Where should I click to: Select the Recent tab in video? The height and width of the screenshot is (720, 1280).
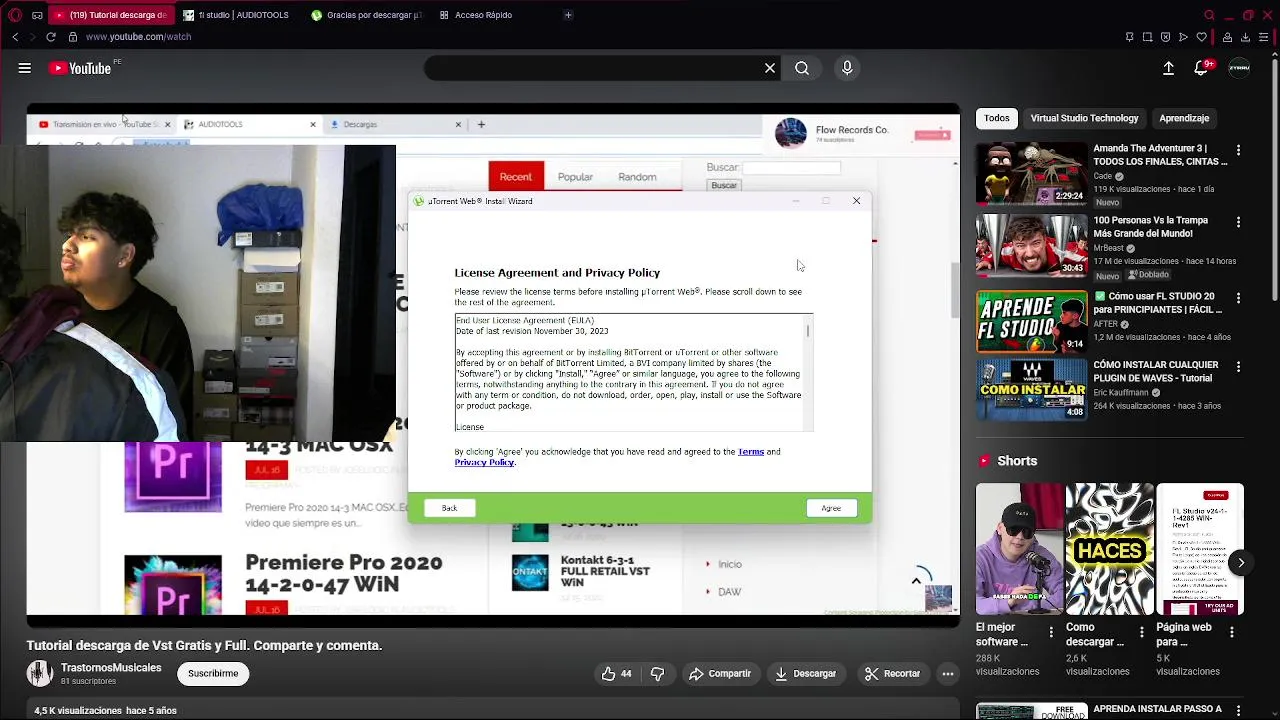(x=516, y=176)
